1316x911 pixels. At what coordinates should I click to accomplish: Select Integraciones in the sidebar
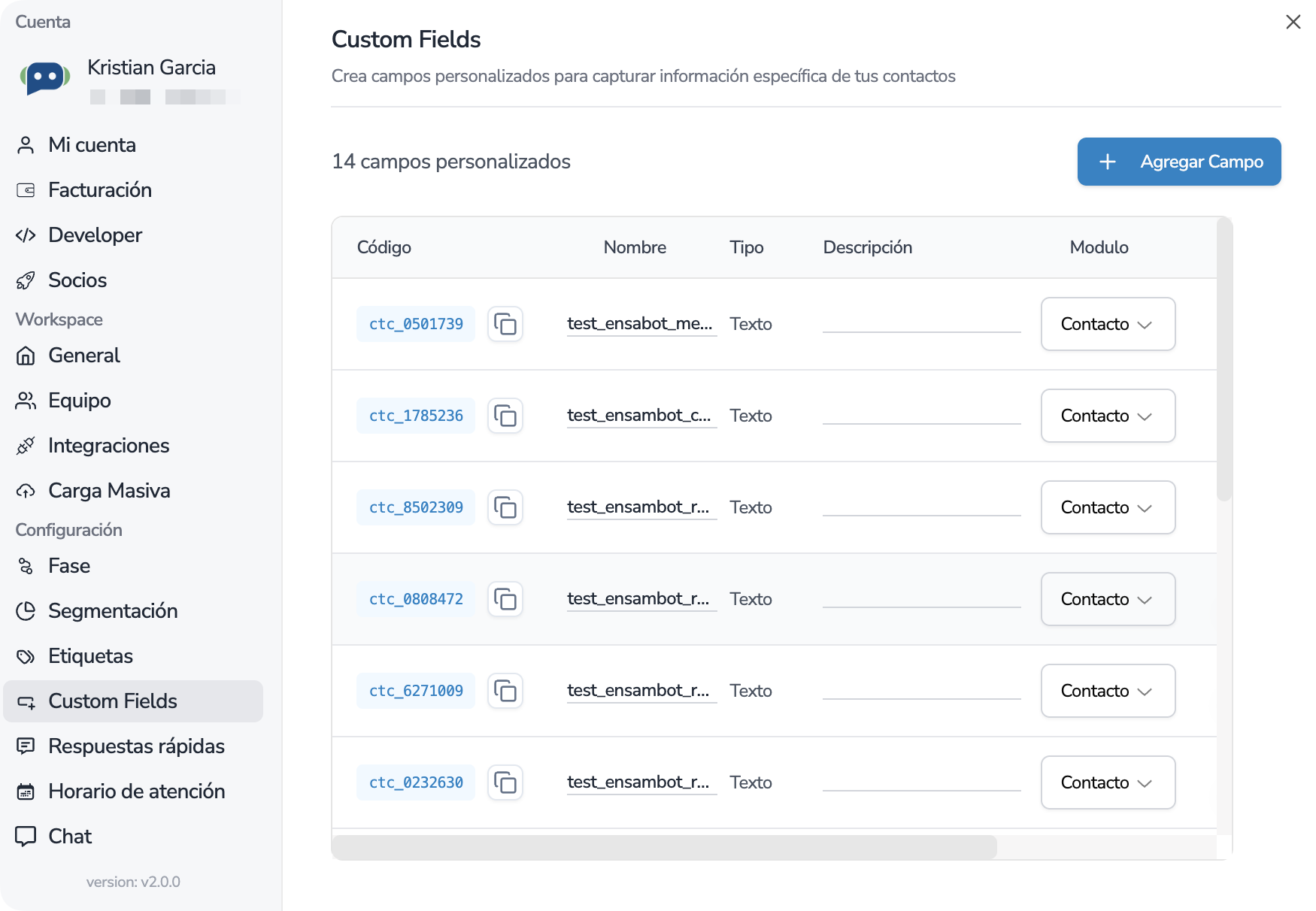click(133, 446)
